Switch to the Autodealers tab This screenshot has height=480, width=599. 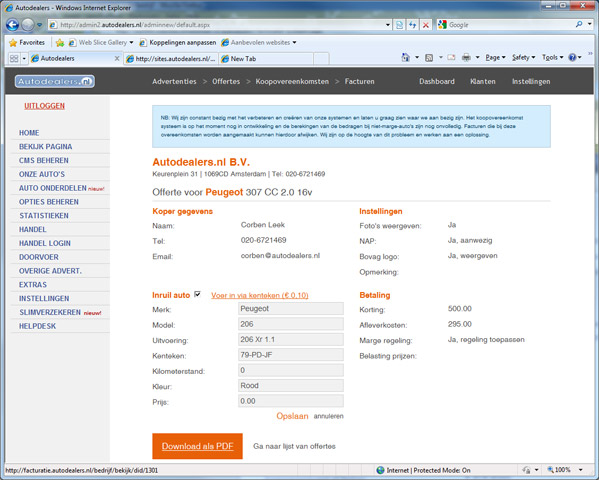73,58
